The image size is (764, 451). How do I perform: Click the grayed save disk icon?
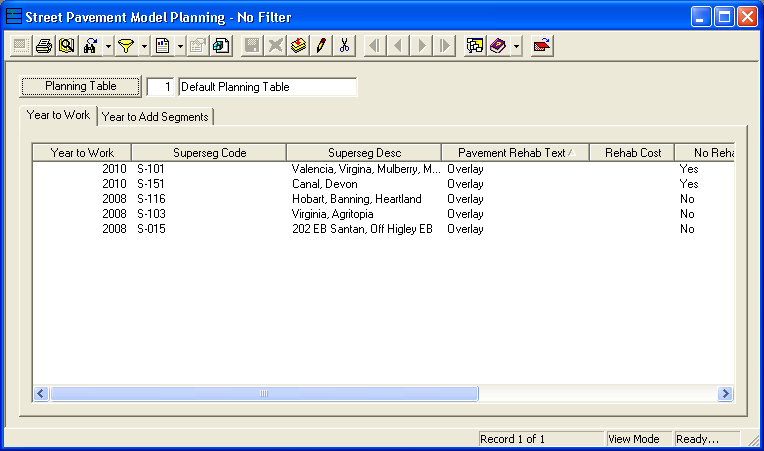click(252, 46)
